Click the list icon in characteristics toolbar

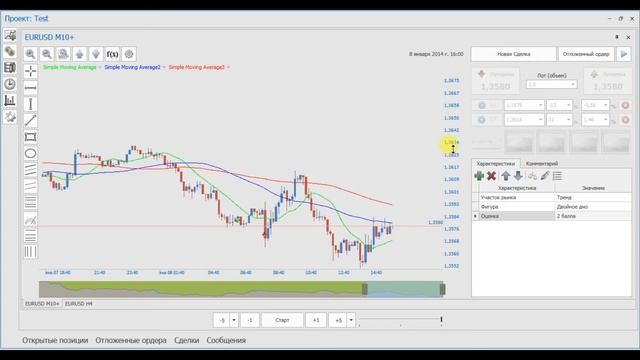coord(557,176)
